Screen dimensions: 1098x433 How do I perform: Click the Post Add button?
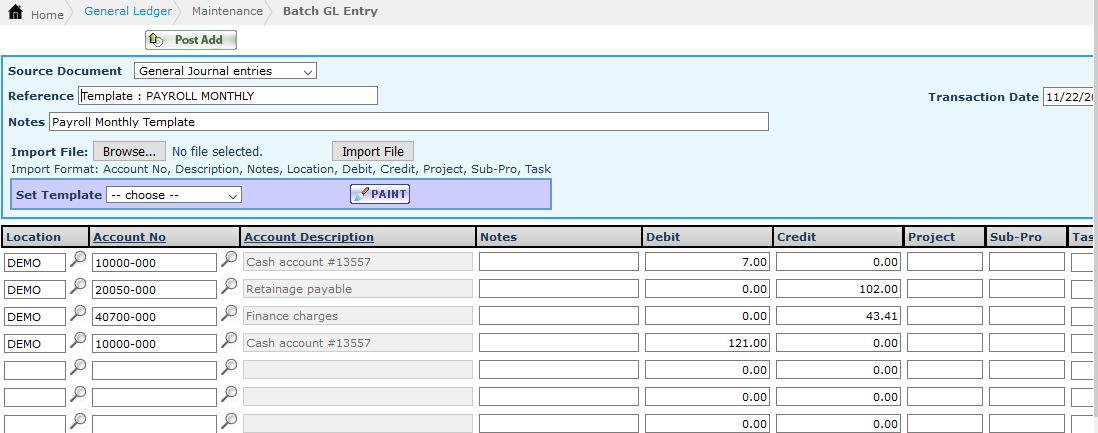point(191,40)
